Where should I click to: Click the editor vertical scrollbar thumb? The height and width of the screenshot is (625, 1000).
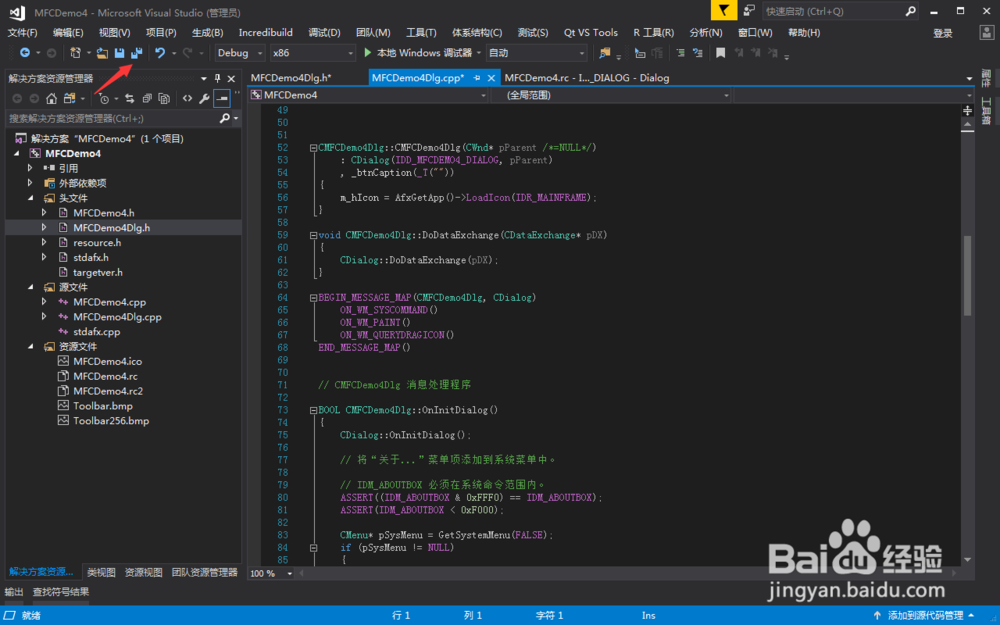point(967,276)
